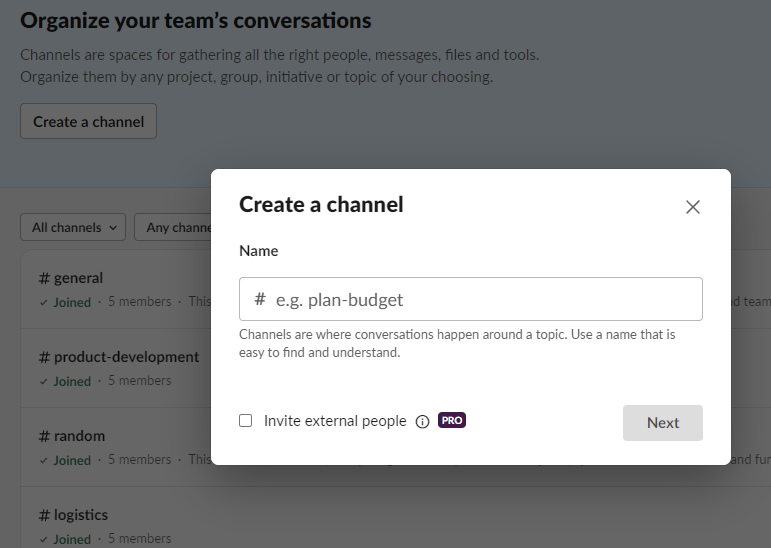Click the Create a channel button
Image resolution: width=771 pixels, height=548 pixels.
pyautogui.click(x=88, y=122)
